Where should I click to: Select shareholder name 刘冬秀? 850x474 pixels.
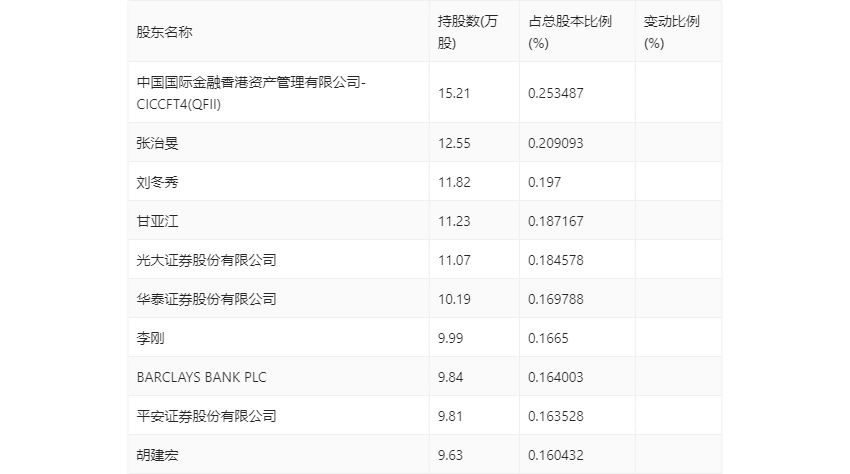click(x=157, y=182)
